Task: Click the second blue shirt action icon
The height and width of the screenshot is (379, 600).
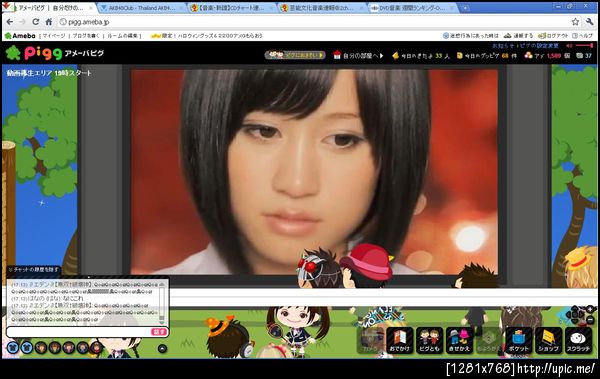Action: (27, 348)
